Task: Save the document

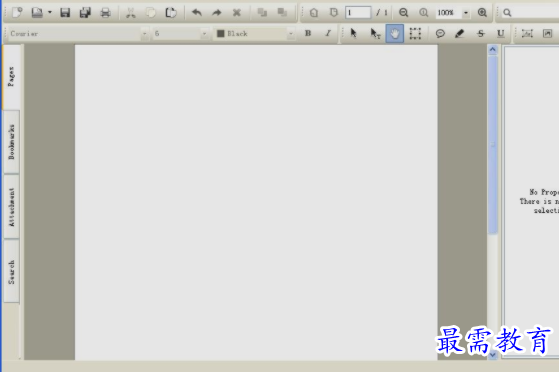Action: 65,13
